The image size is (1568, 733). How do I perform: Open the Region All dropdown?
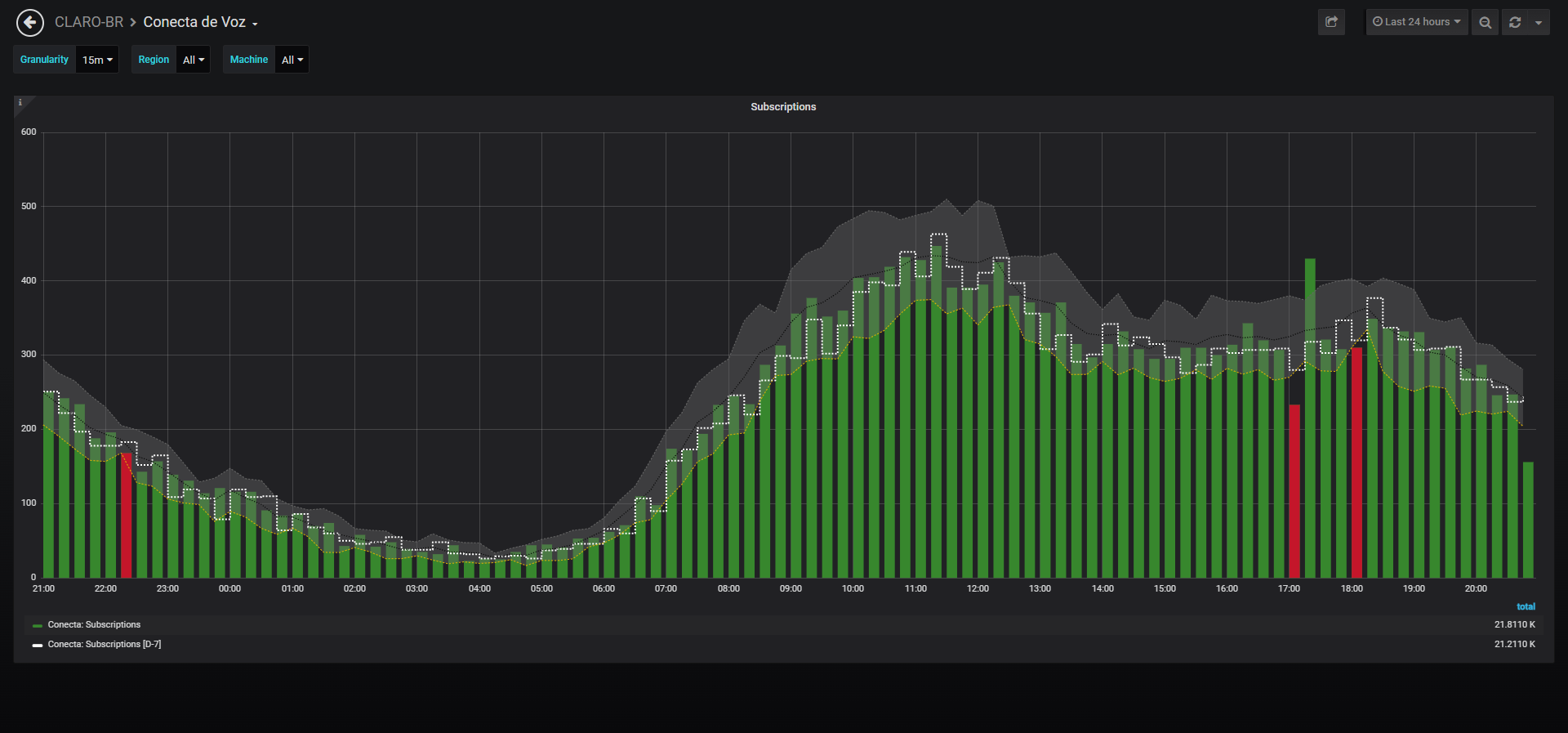pyautogui.click(x=194, y=60)
